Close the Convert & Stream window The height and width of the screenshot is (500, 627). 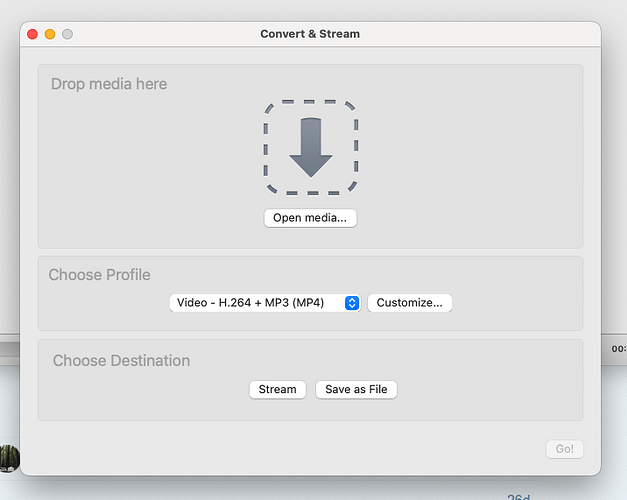click(x=32, y=34)
